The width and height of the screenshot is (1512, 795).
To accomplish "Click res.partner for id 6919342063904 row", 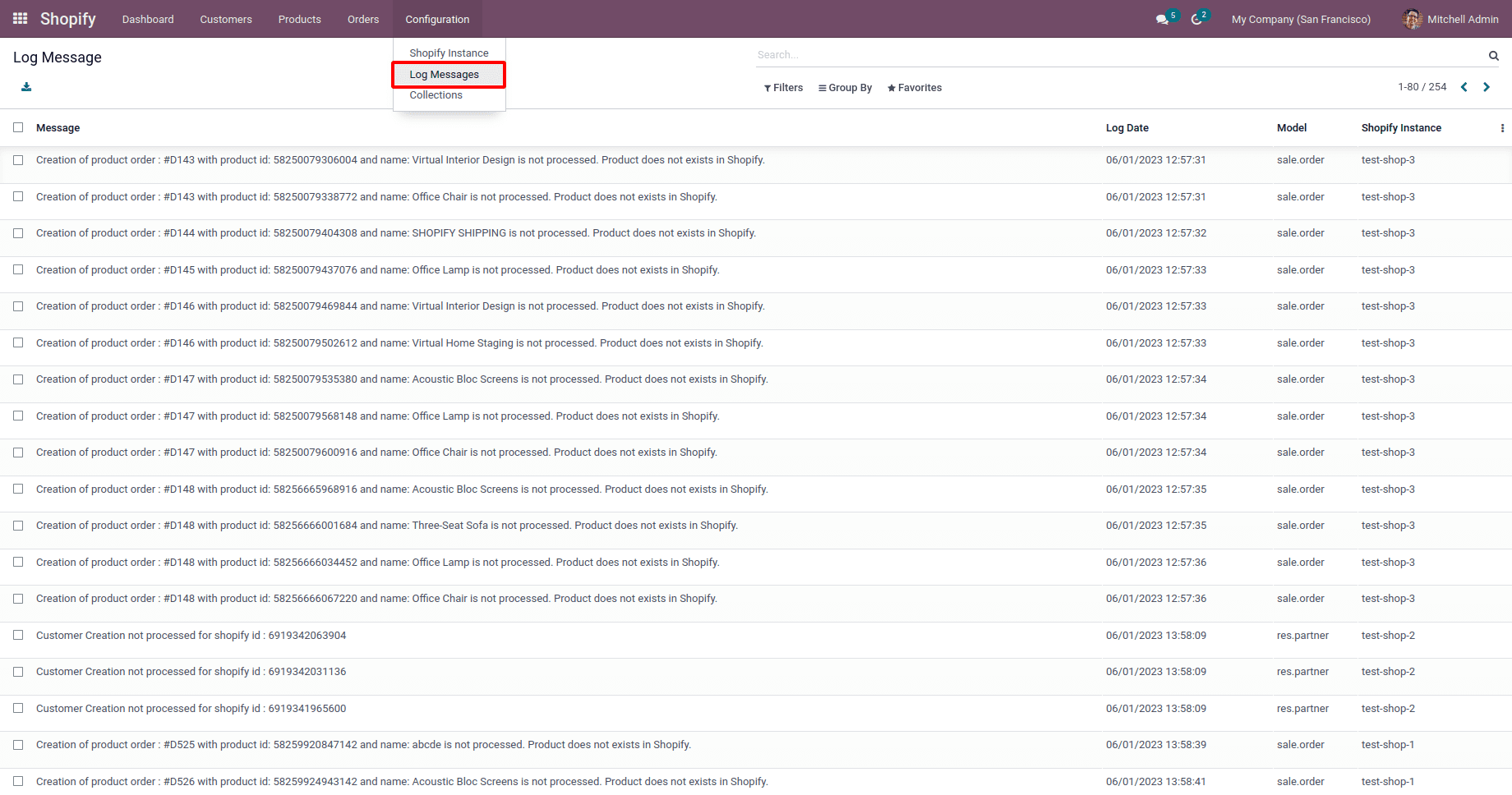I will pyautogui.click(x=1302, y=636).
